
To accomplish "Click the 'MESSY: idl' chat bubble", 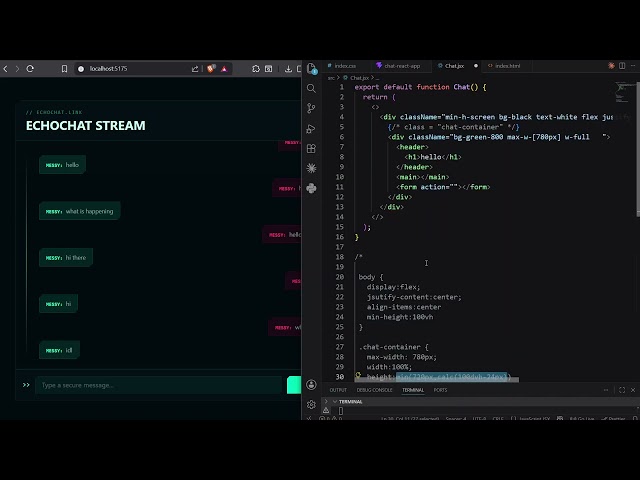I will pos(59,350).
